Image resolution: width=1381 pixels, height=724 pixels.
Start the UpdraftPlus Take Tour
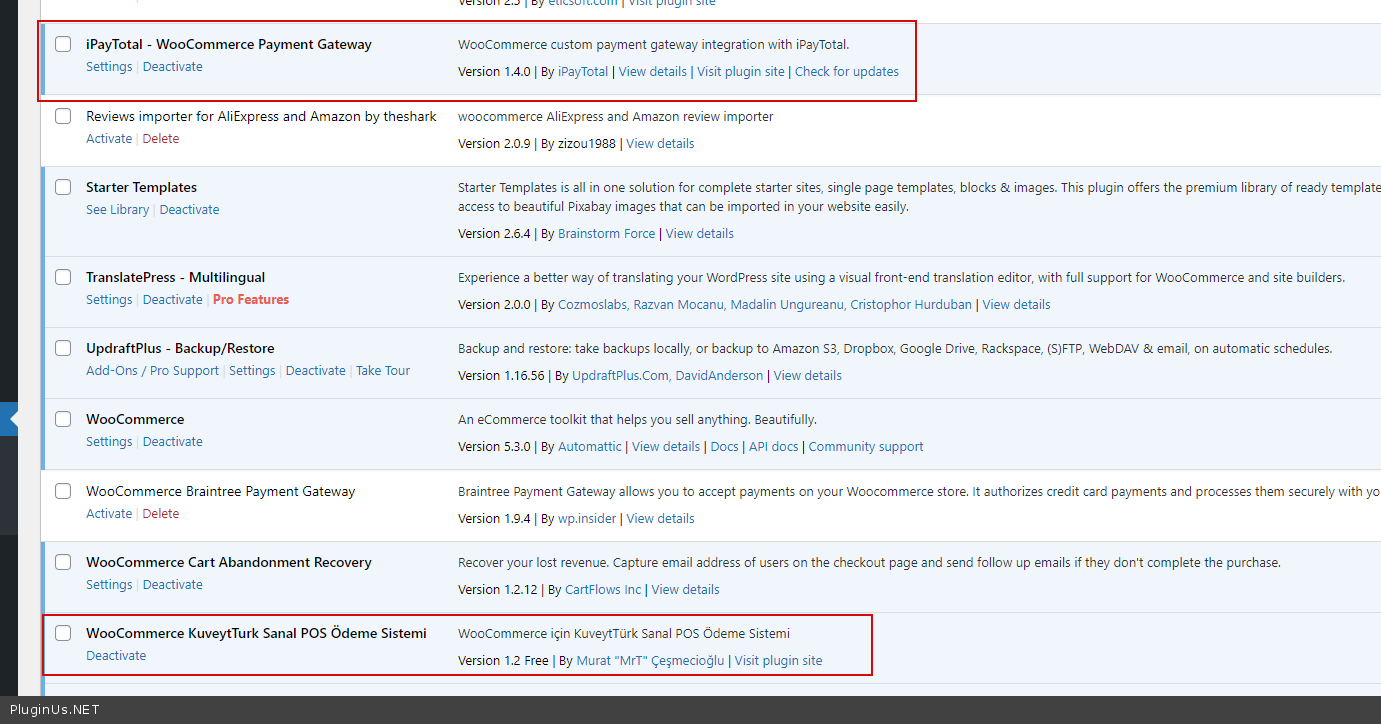click(382, 371)
